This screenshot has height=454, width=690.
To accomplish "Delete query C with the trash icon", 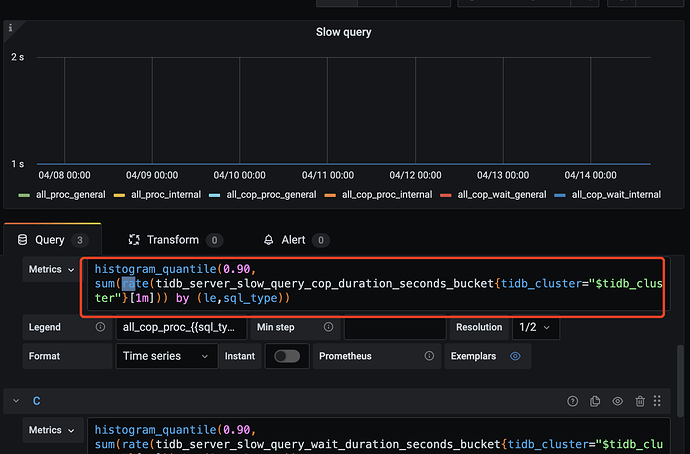I will (x=640, y=401).
